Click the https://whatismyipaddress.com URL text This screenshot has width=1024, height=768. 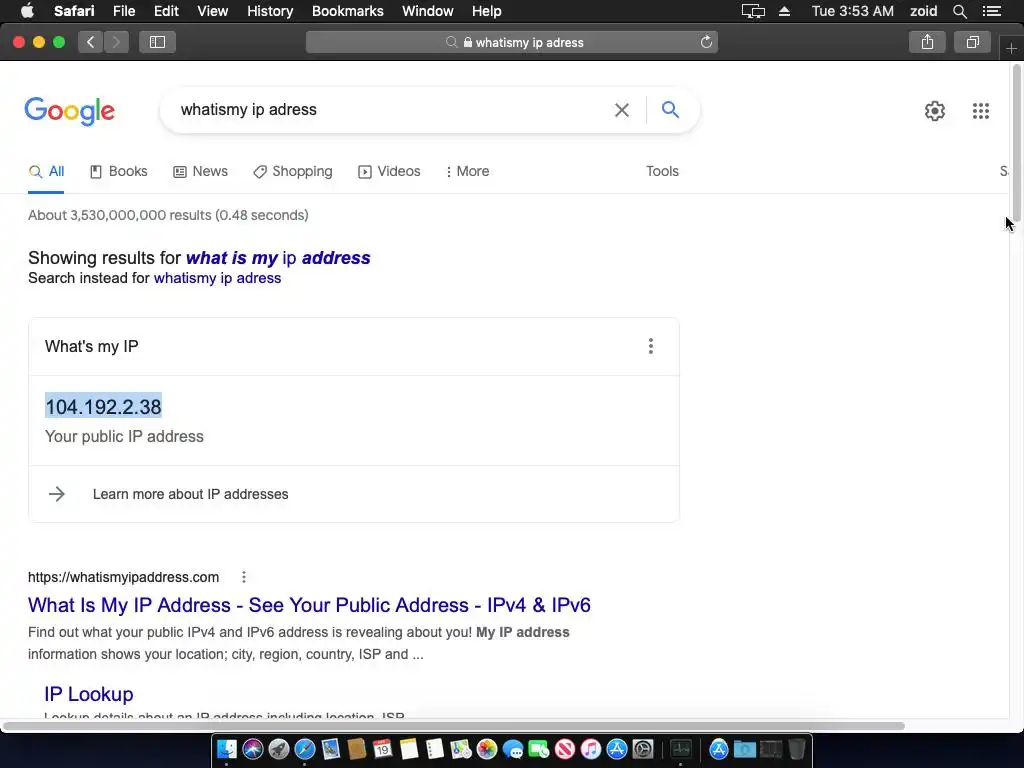[x=123, y=577]
